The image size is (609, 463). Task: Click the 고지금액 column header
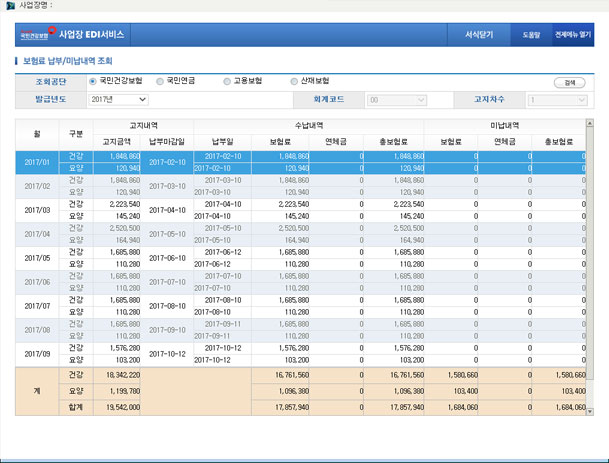[x=117, y=142]
